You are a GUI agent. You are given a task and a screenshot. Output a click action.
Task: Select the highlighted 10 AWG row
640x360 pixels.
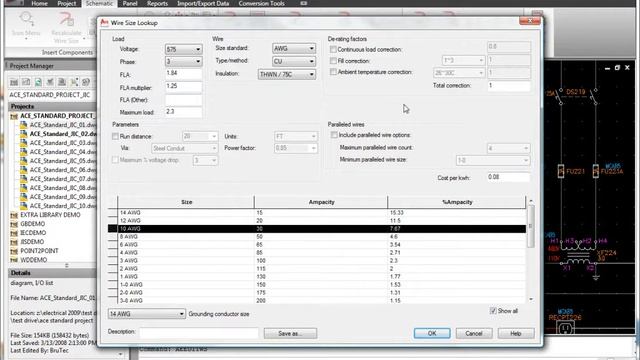pos(317,229)
